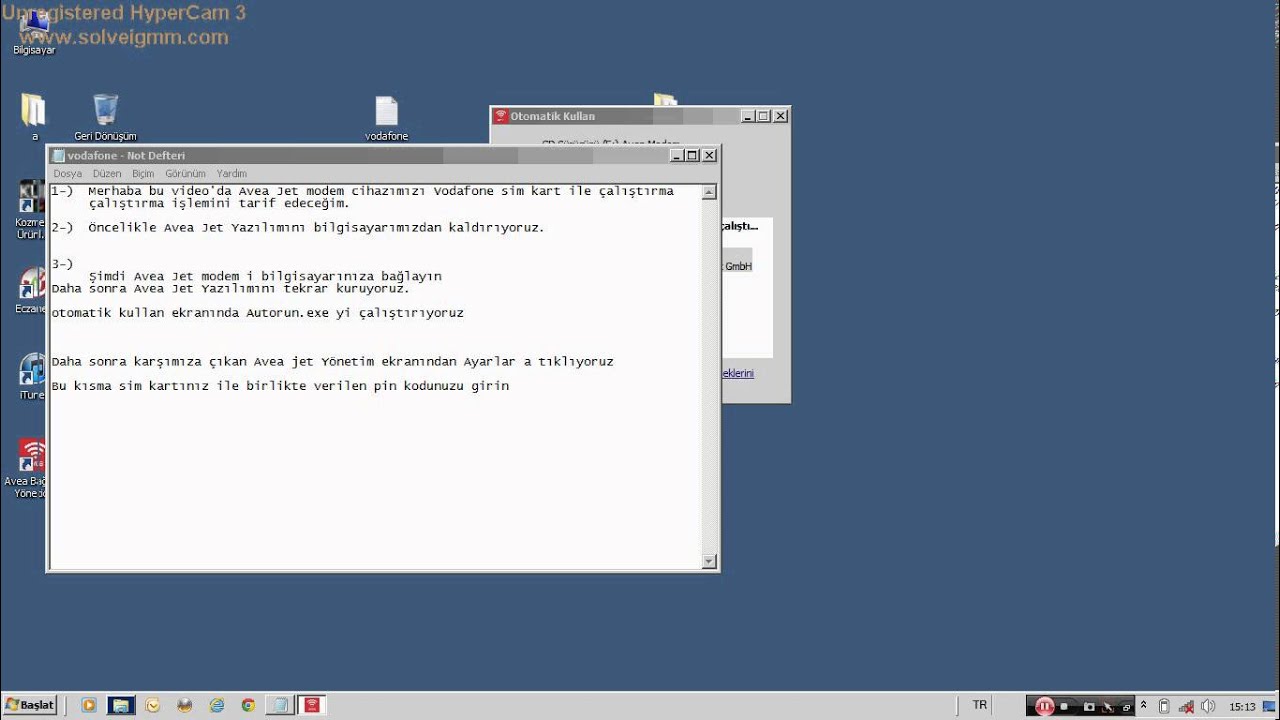Show hidden system tray icons
1280x720 pixels.
tap(1144, 705)
